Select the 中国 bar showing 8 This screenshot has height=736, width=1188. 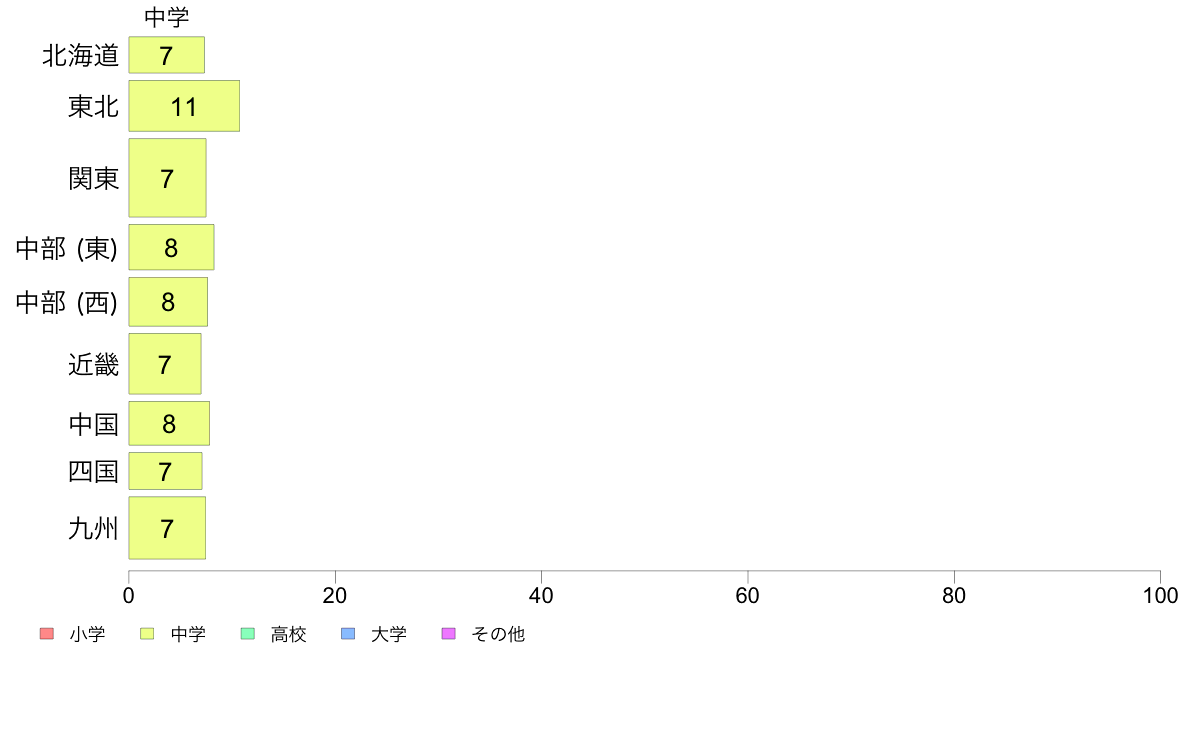169,424
